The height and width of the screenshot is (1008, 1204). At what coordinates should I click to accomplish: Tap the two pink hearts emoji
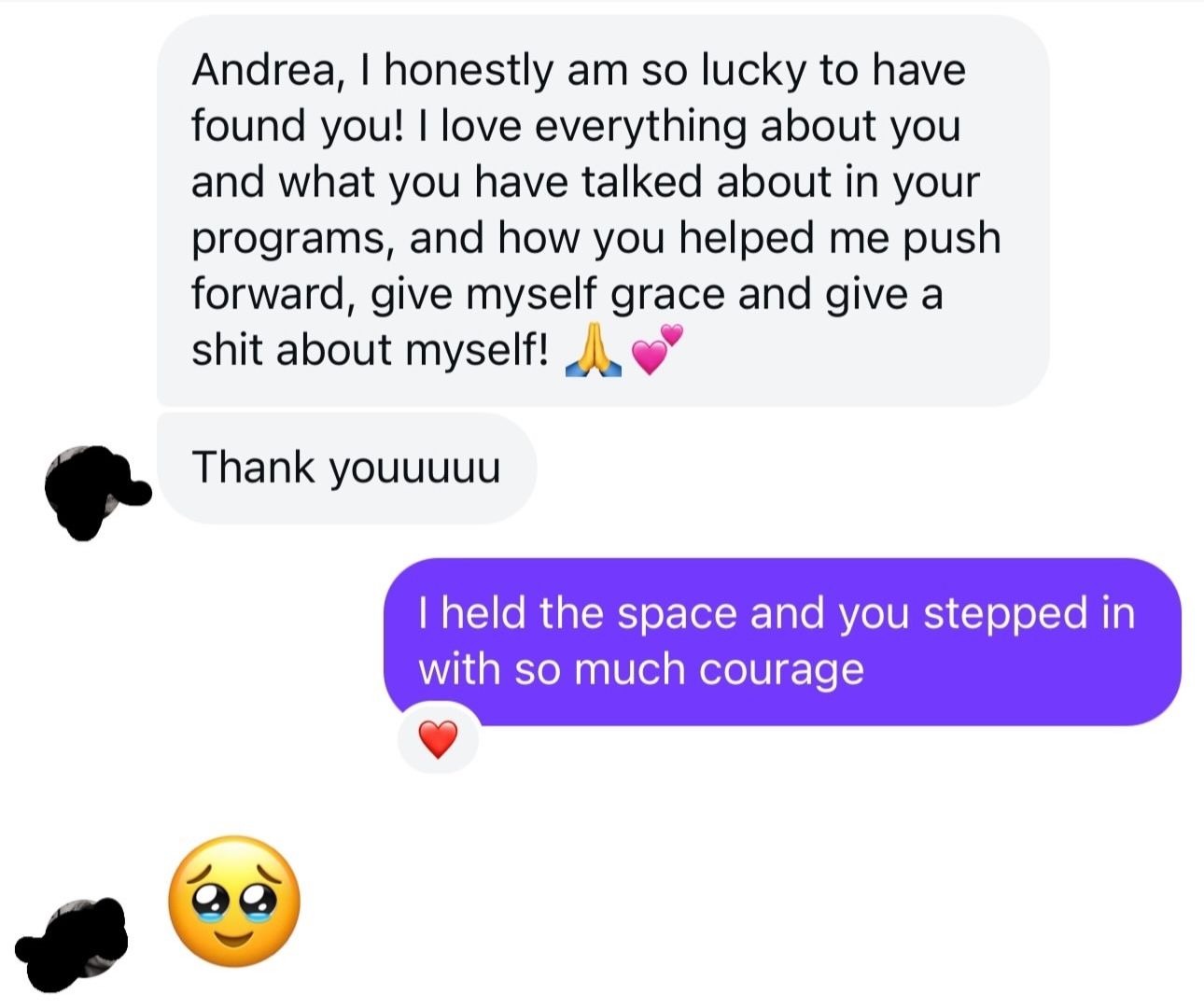[x=657, y=349]
